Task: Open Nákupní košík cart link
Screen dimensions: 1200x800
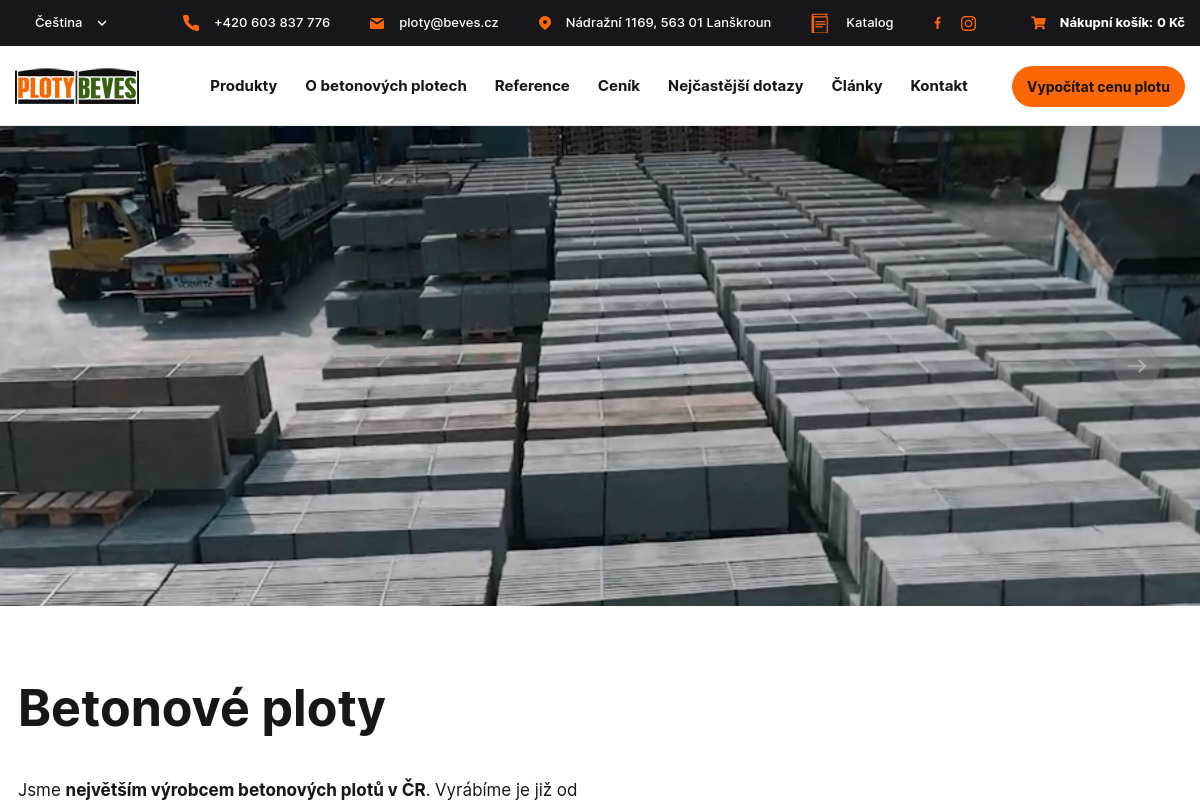Action: click(1122, 23)
